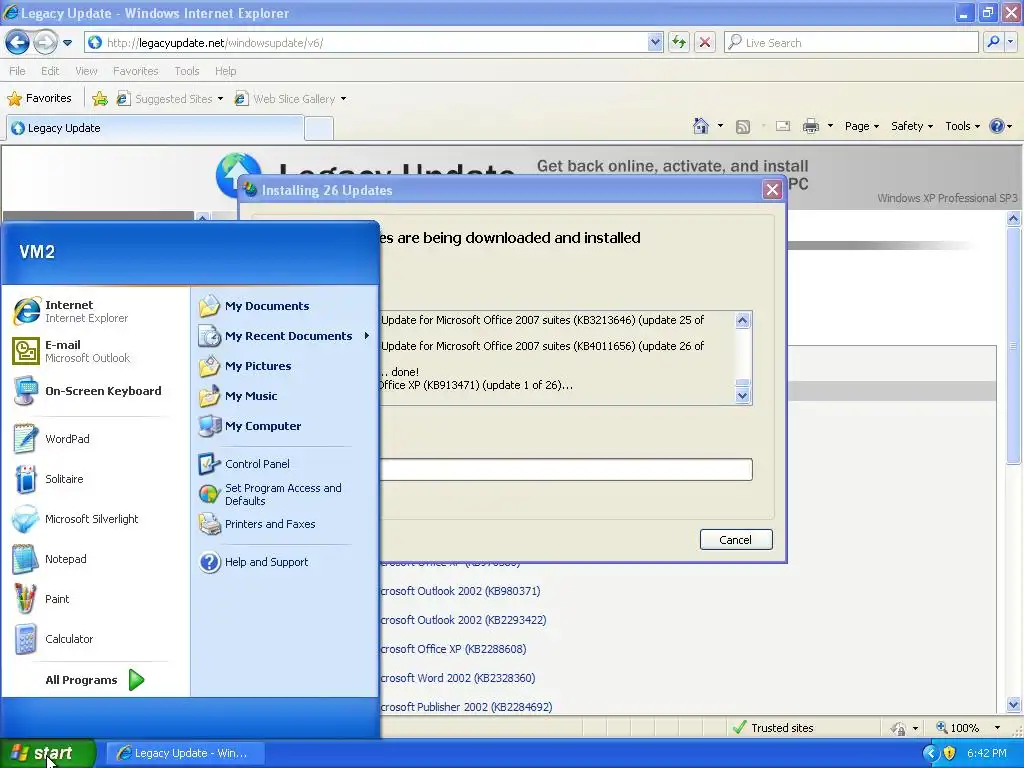Open the View menu
The image size is (1024, 768).
pos(86,71)
